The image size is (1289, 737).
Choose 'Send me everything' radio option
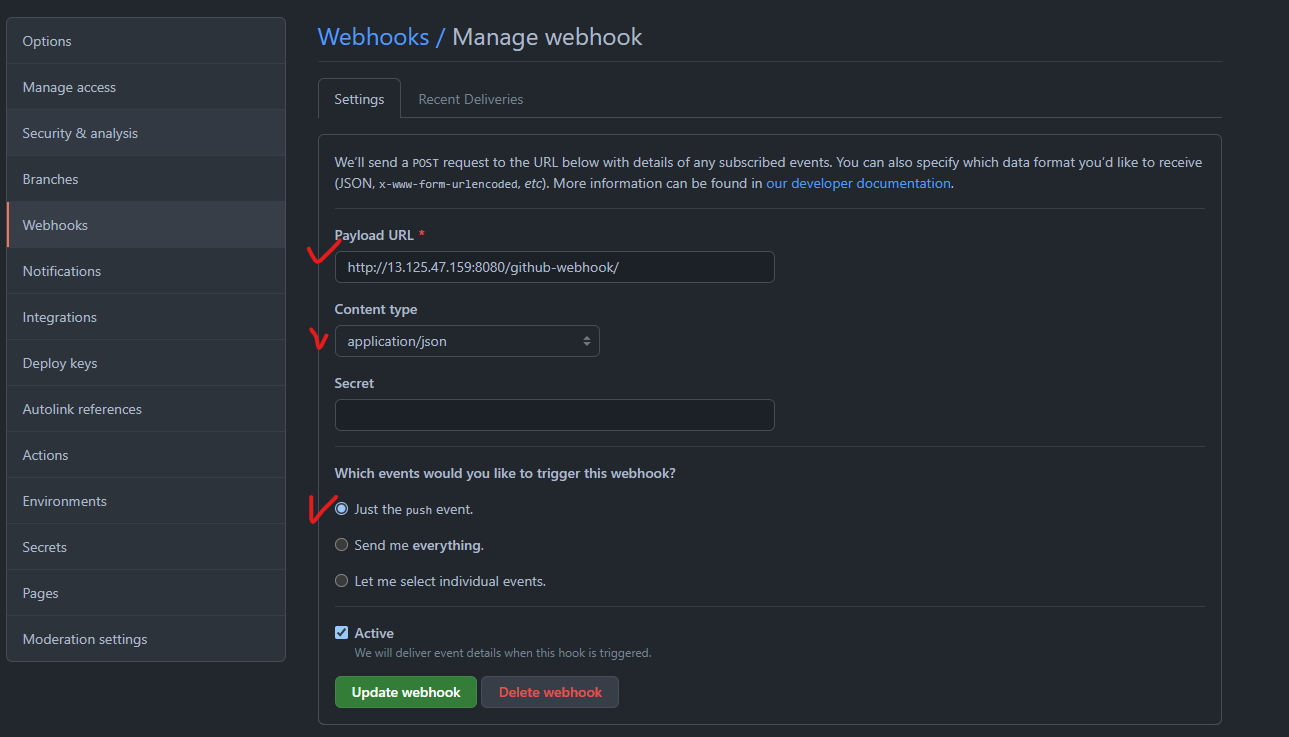click(342, 545)
